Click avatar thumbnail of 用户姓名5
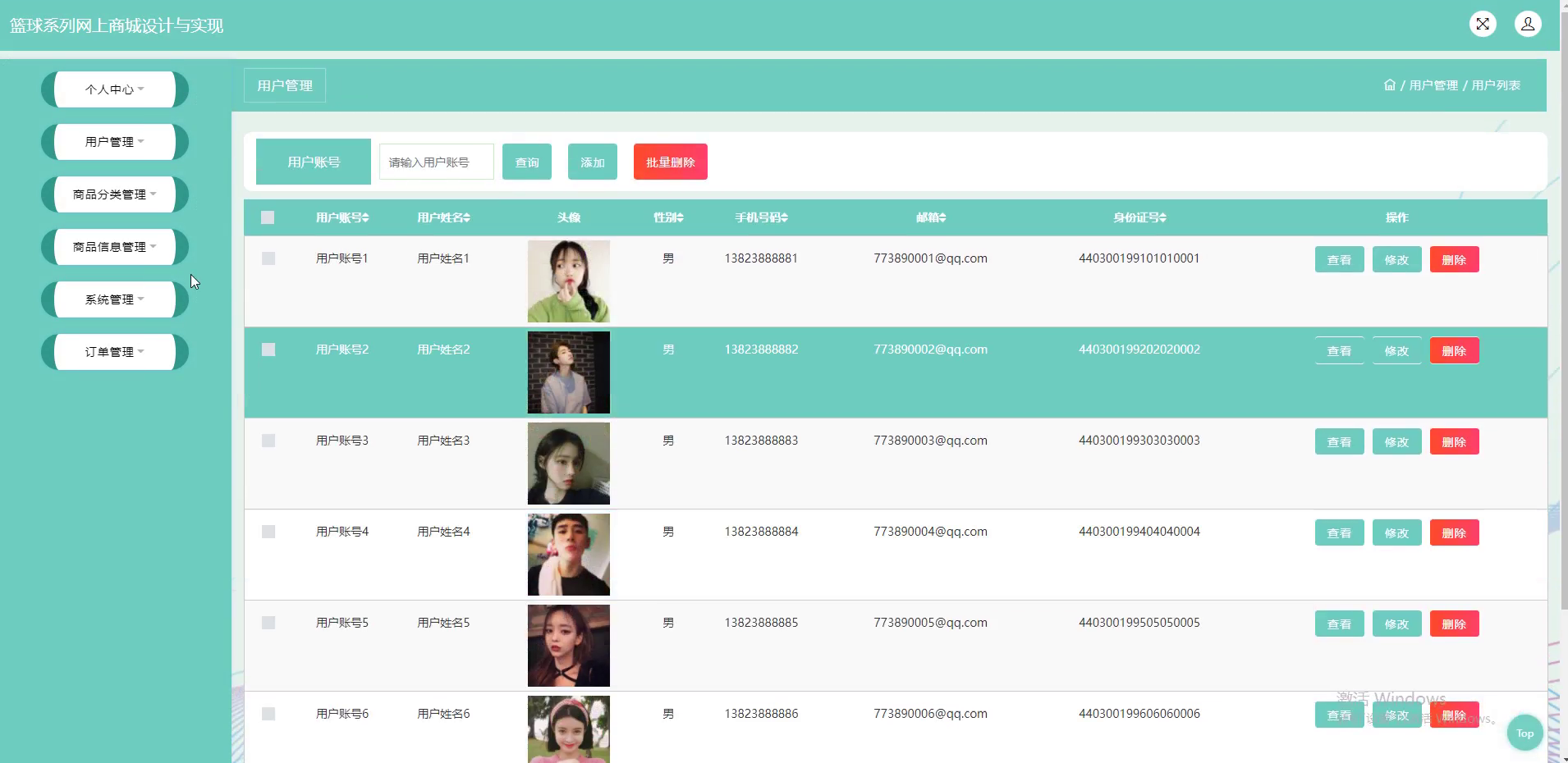Image resolution: width=1568 pixels, height=763 pixels. (569, 646)
